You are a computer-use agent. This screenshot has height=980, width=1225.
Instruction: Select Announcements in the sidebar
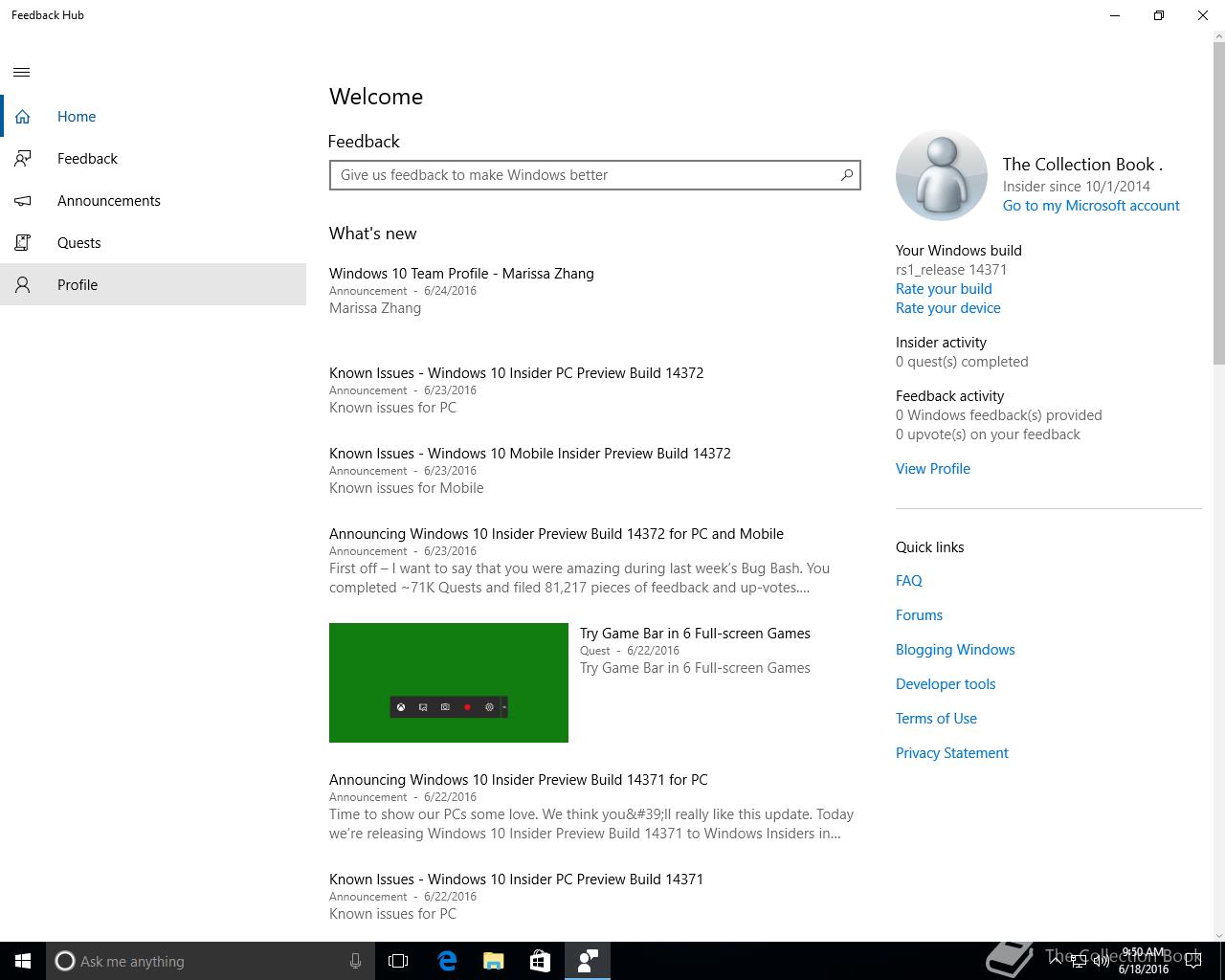coord(153,201)
